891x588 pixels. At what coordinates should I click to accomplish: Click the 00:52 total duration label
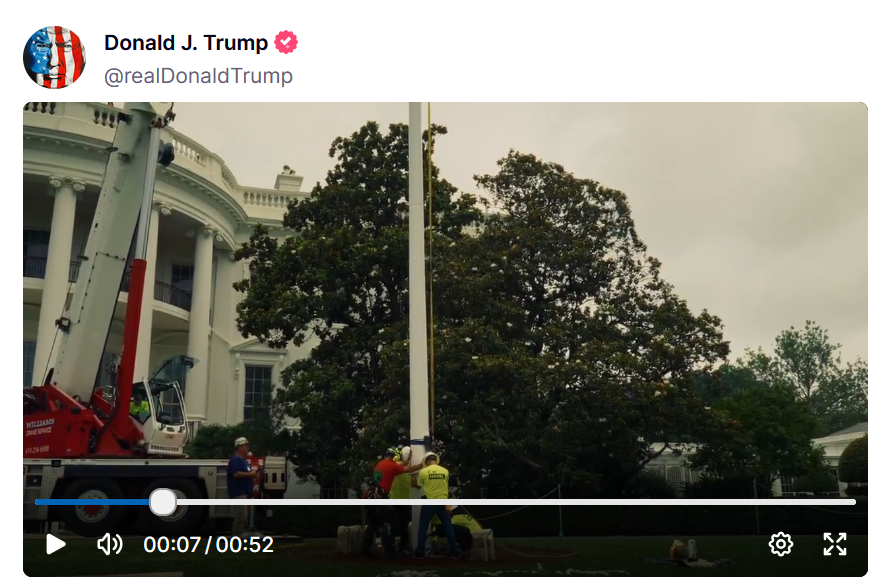pos(244,545)
